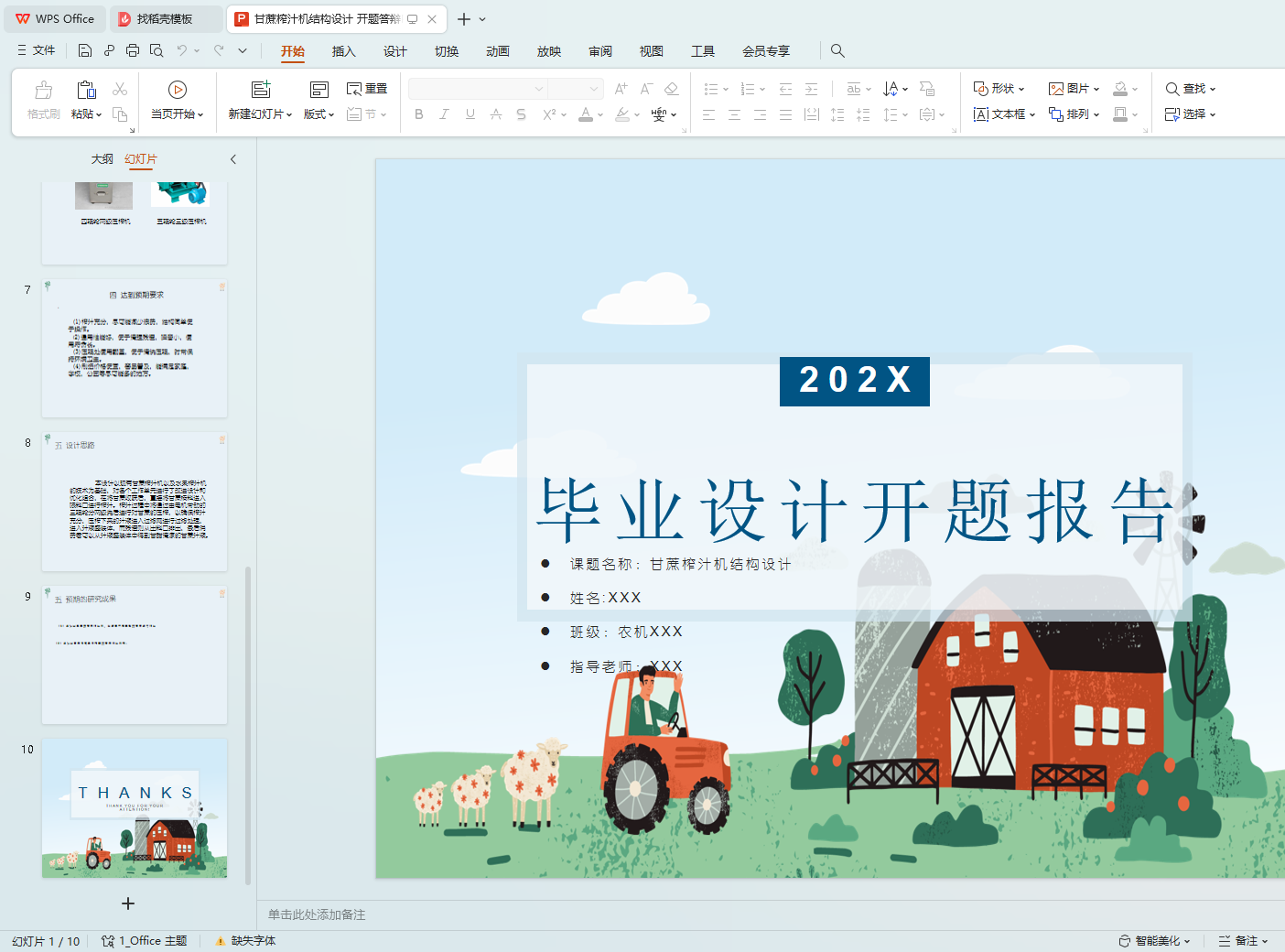Image resolution: width=1285 pixels, height=952 pixels.
Task: Click the font color A swatch
Action: click(586, 114)
